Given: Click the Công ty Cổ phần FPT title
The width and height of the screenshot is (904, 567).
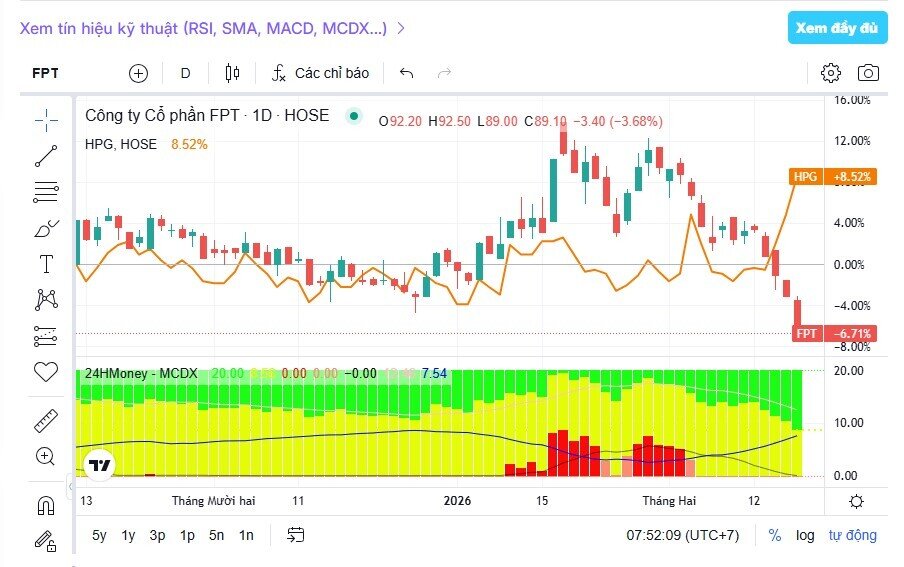Looking at the screenshot, I should coord(207,115).
